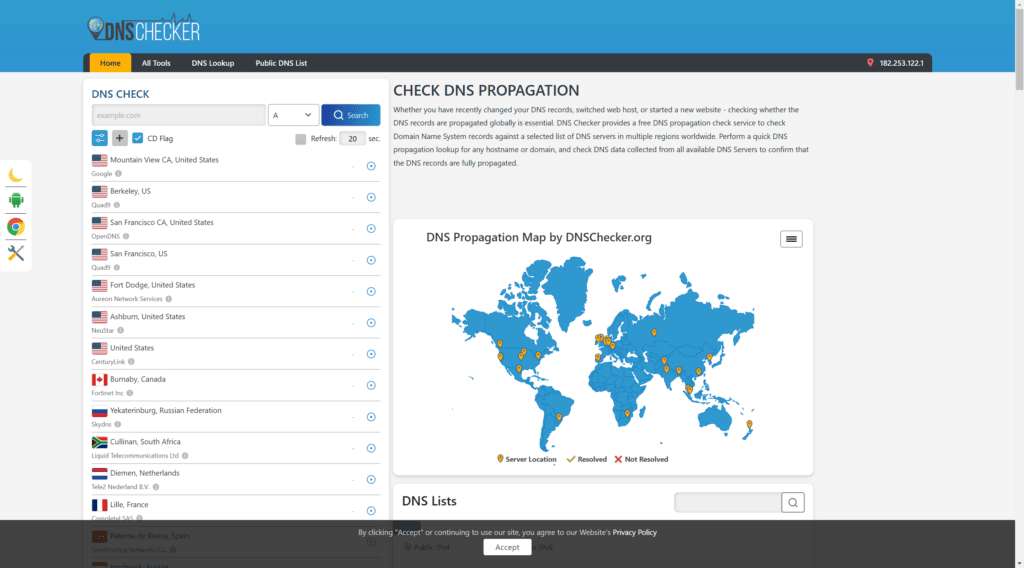Open the propagation map hamburger menu
Image resolution: width=1024 pixels, height=568 pixels.
click(791, 239)
